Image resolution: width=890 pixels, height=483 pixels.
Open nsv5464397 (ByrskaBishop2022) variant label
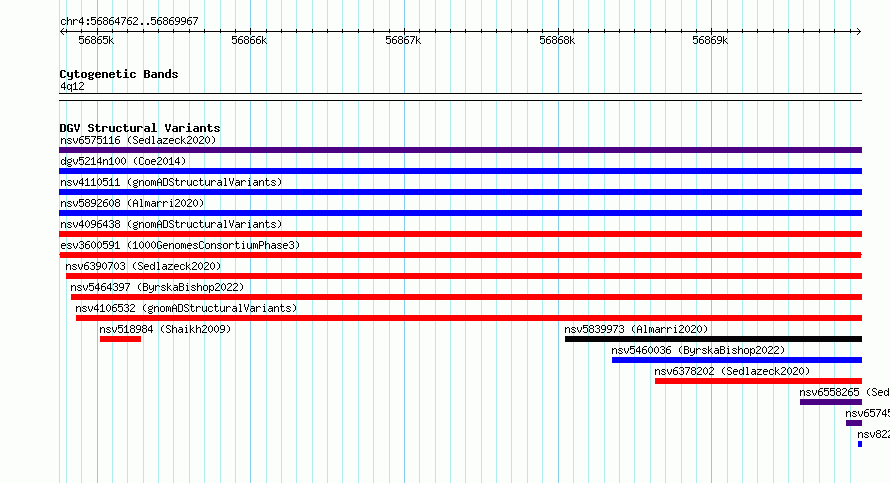pos(157,287)
